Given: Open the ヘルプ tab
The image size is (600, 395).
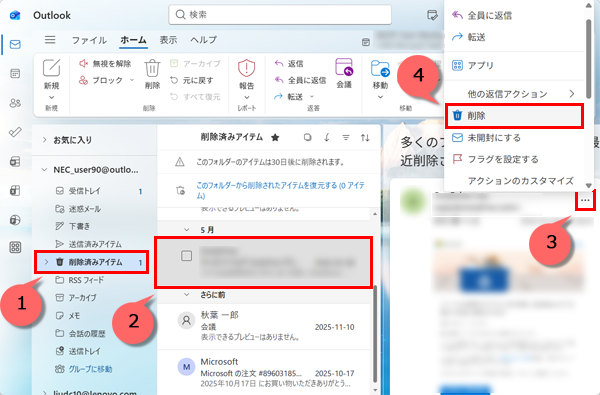Looking at the screenshot, I should [x=204, y=40].
